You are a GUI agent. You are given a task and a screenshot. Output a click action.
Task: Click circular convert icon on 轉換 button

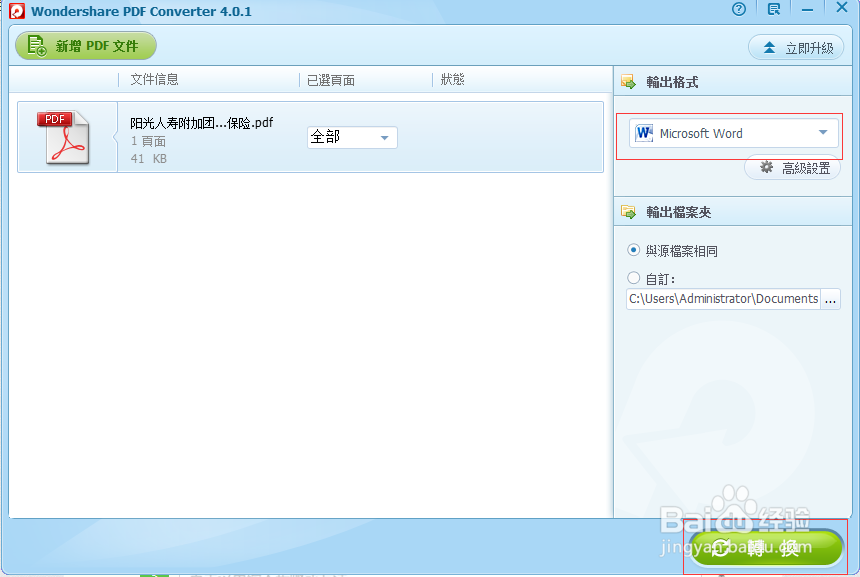722,548
